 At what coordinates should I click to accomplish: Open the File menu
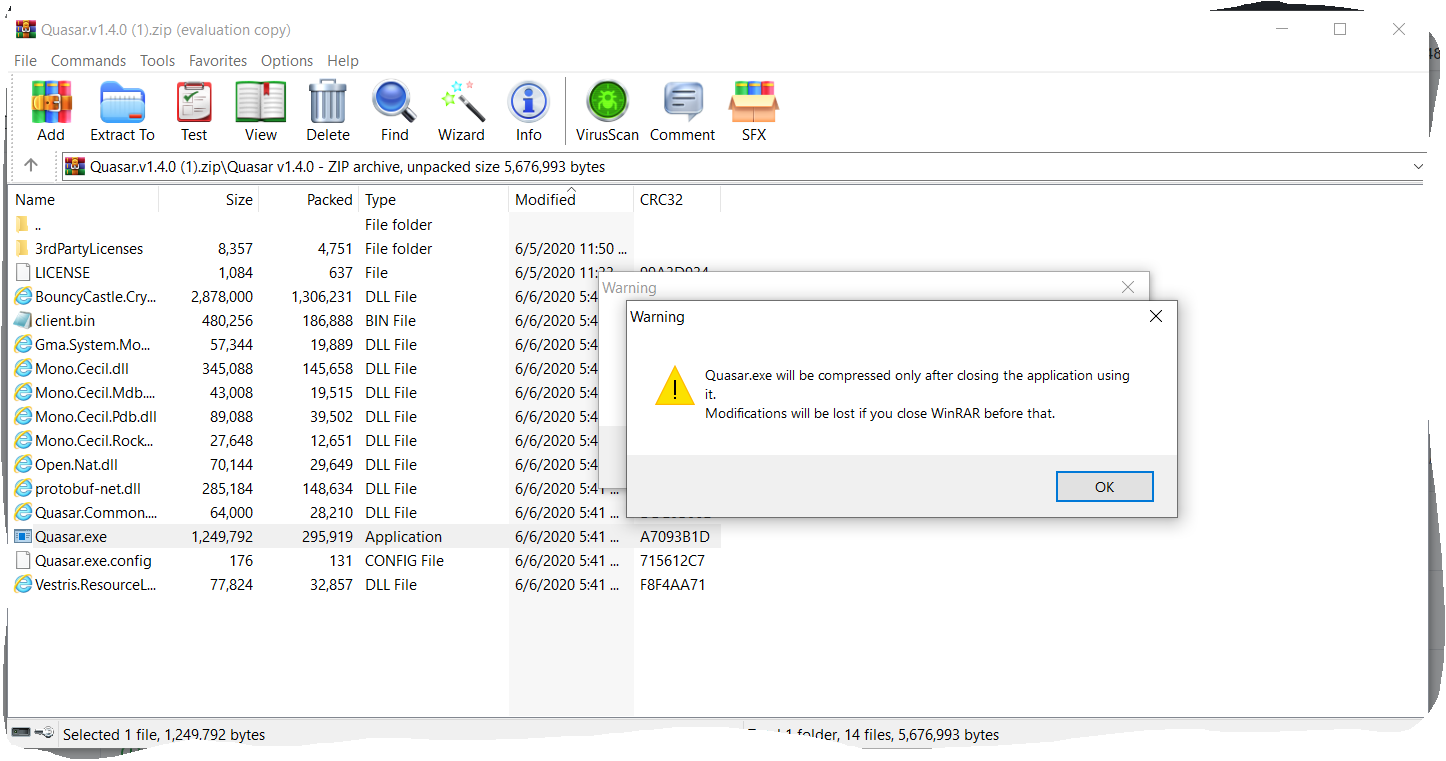tap(25, 61)
